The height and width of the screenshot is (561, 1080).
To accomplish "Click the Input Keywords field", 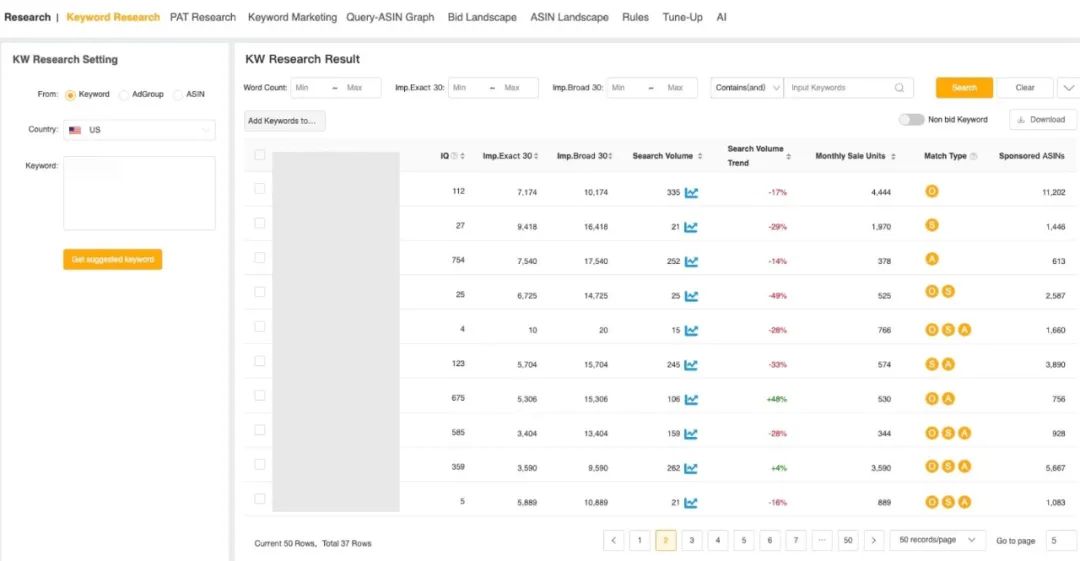I will click(849, 88).
